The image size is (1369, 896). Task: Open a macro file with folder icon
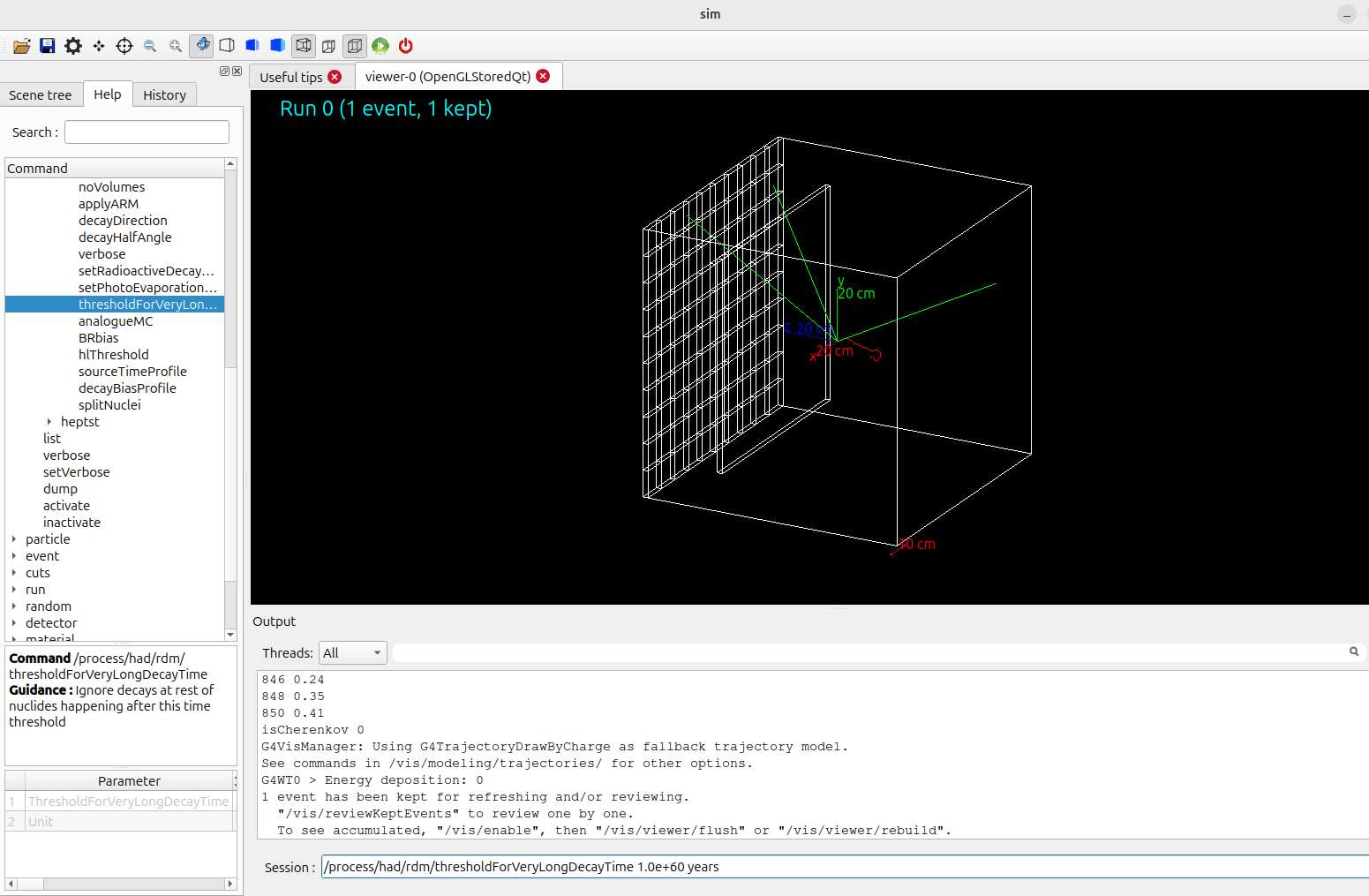tap(22, 46)
